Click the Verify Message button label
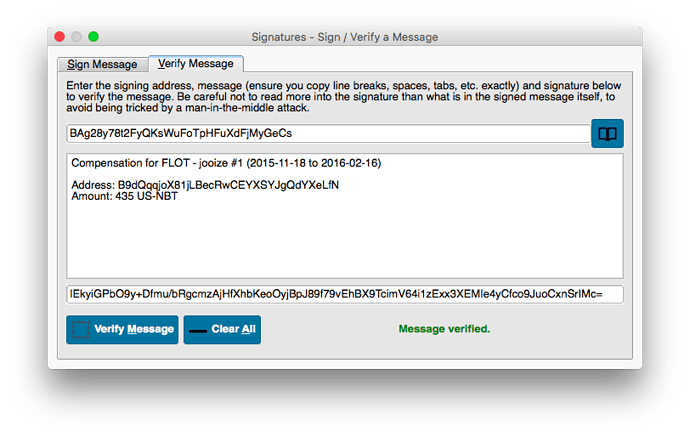The image size is (690, 436). coord(134,329)
